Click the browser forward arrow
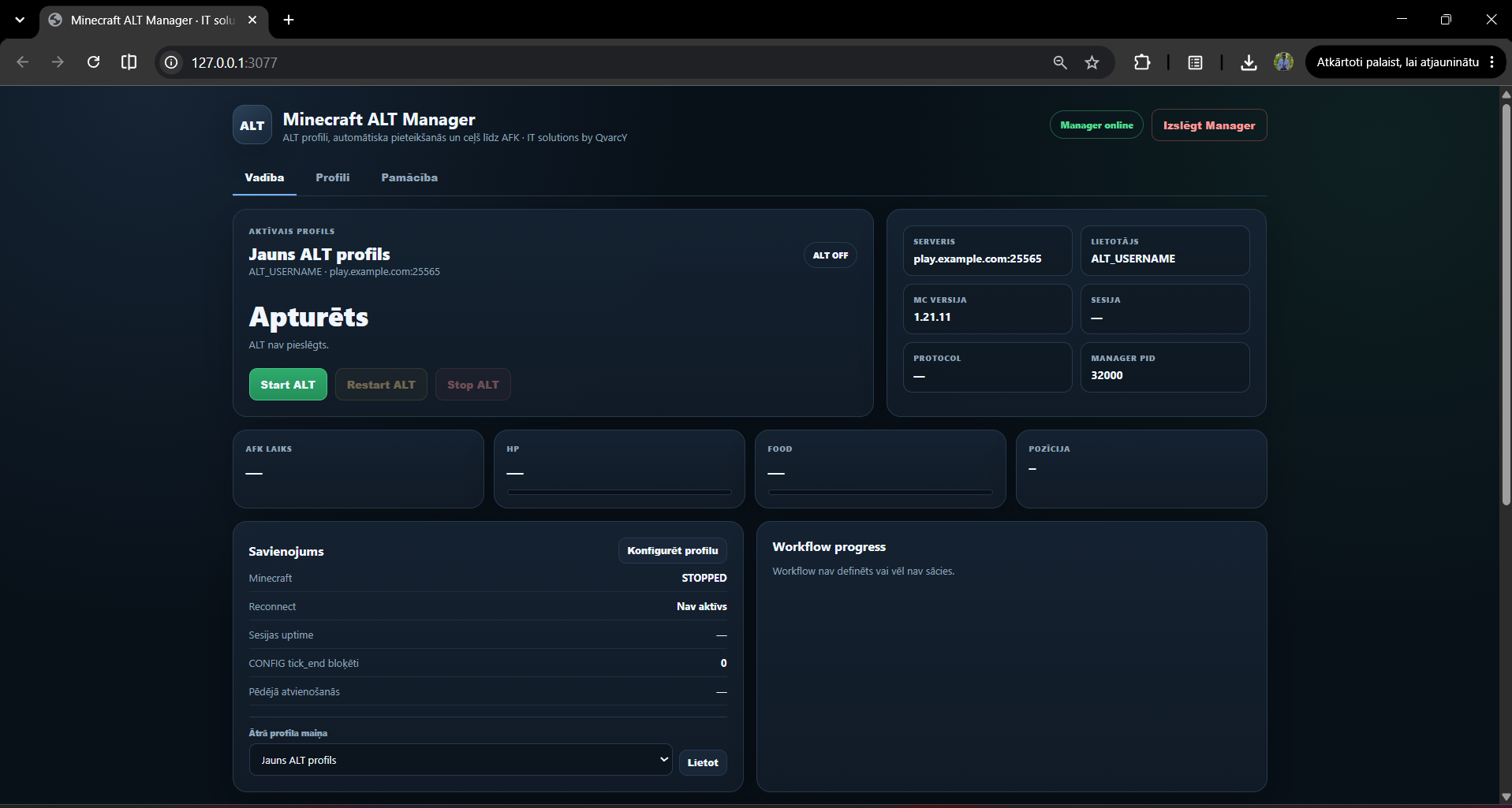 (x=58, y=62)
